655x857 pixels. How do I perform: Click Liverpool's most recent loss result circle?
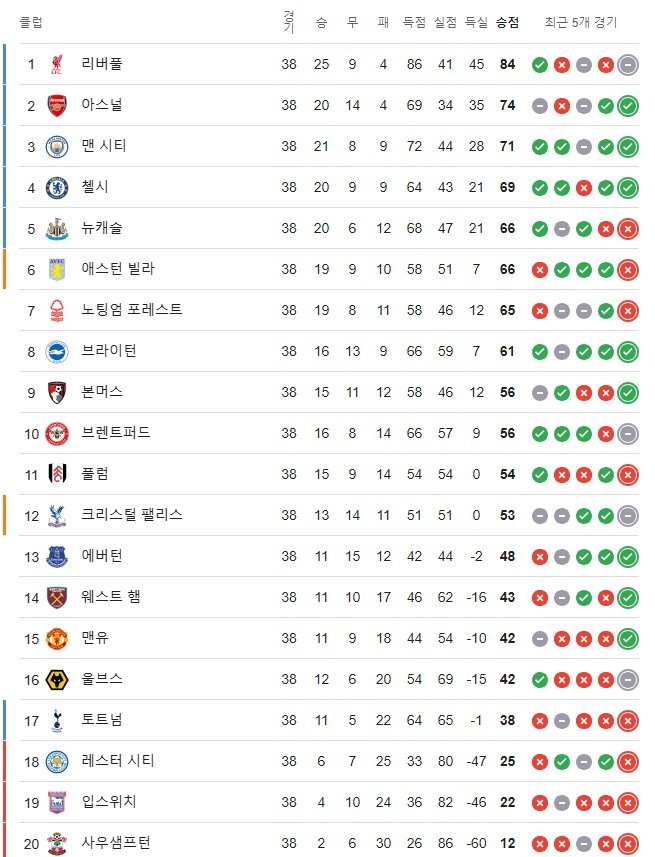(608, 64)
